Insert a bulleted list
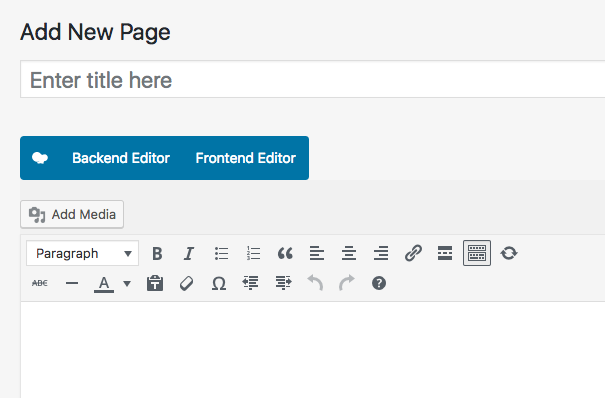Viewport: 605px width, 398px height. pos(221,253)
